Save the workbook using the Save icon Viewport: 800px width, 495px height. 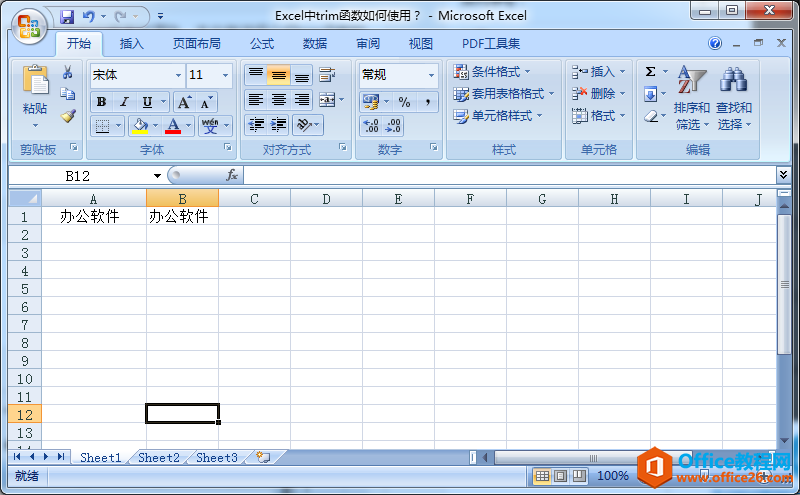coord(67,17)
